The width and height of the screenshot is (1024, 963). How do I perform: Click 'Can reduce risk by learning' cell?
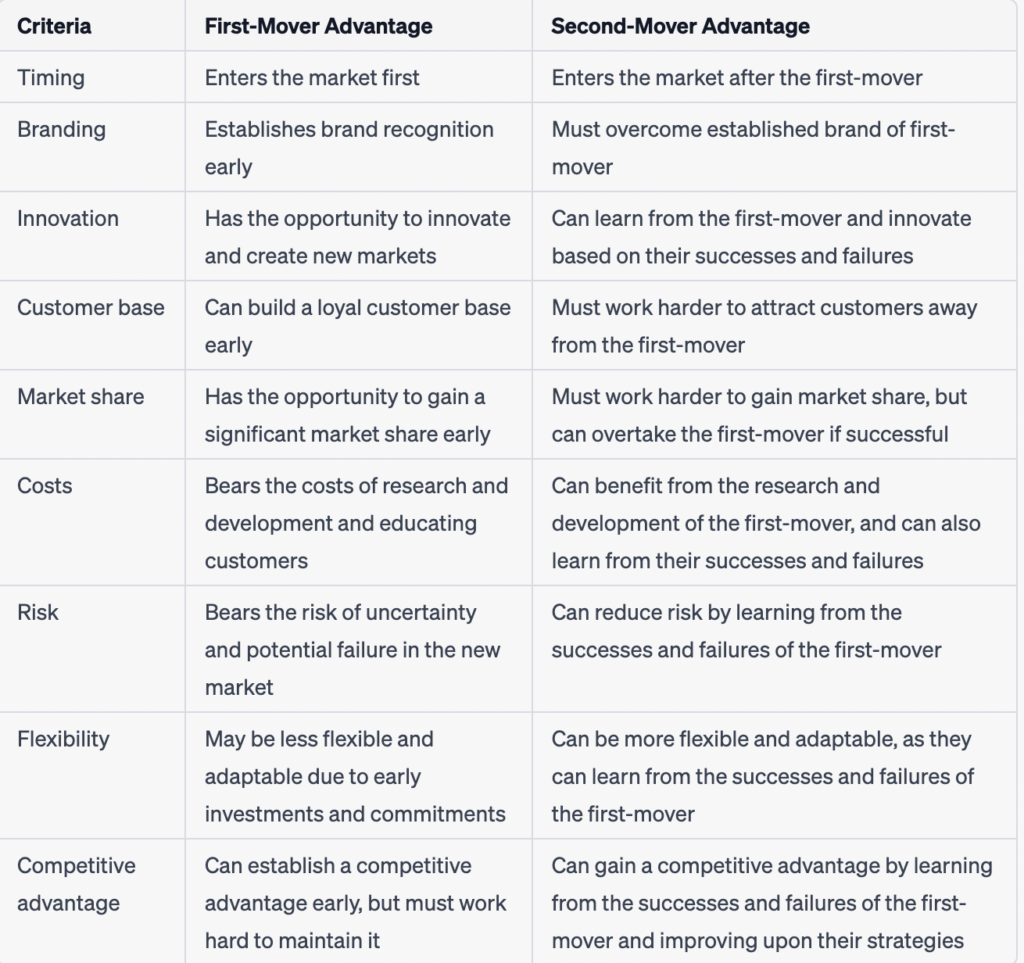[x=746, y=631]
